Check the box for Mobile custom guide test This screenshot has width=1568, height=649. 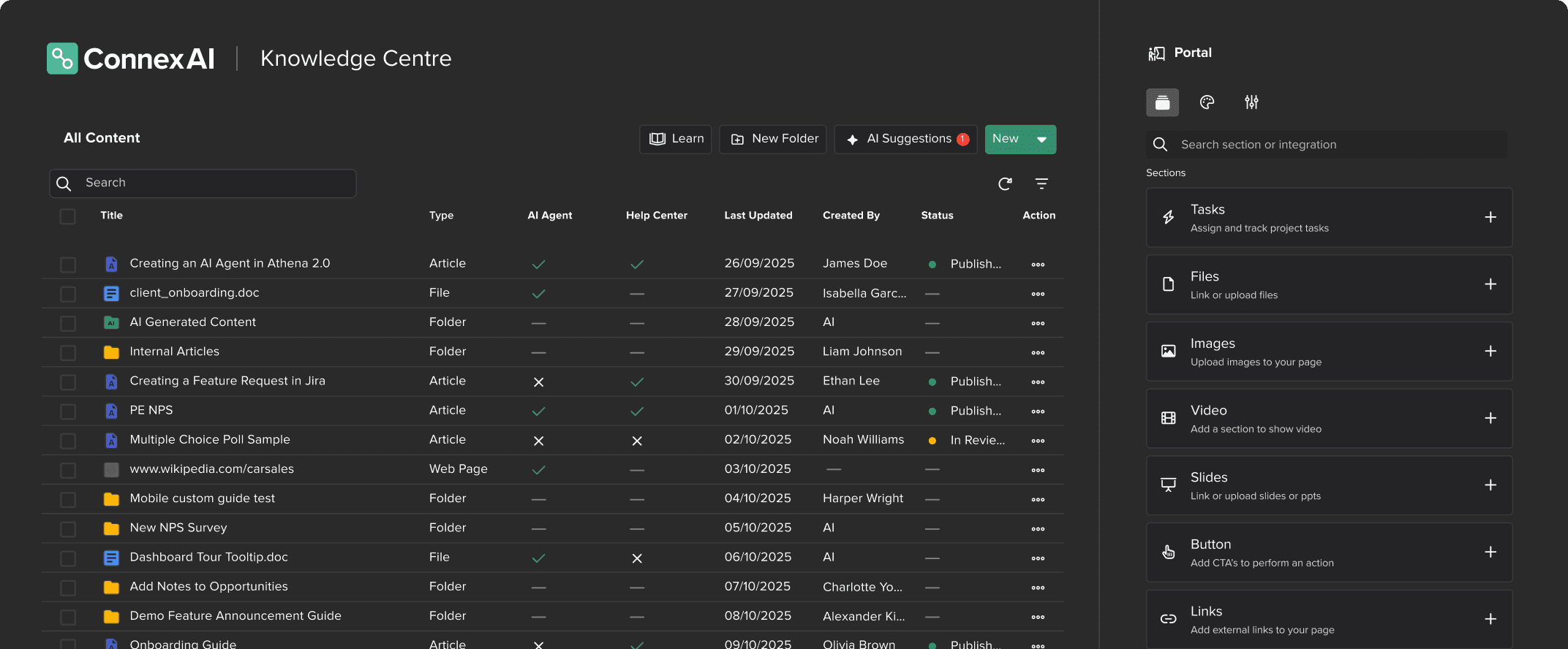click(x=68, y=499)
